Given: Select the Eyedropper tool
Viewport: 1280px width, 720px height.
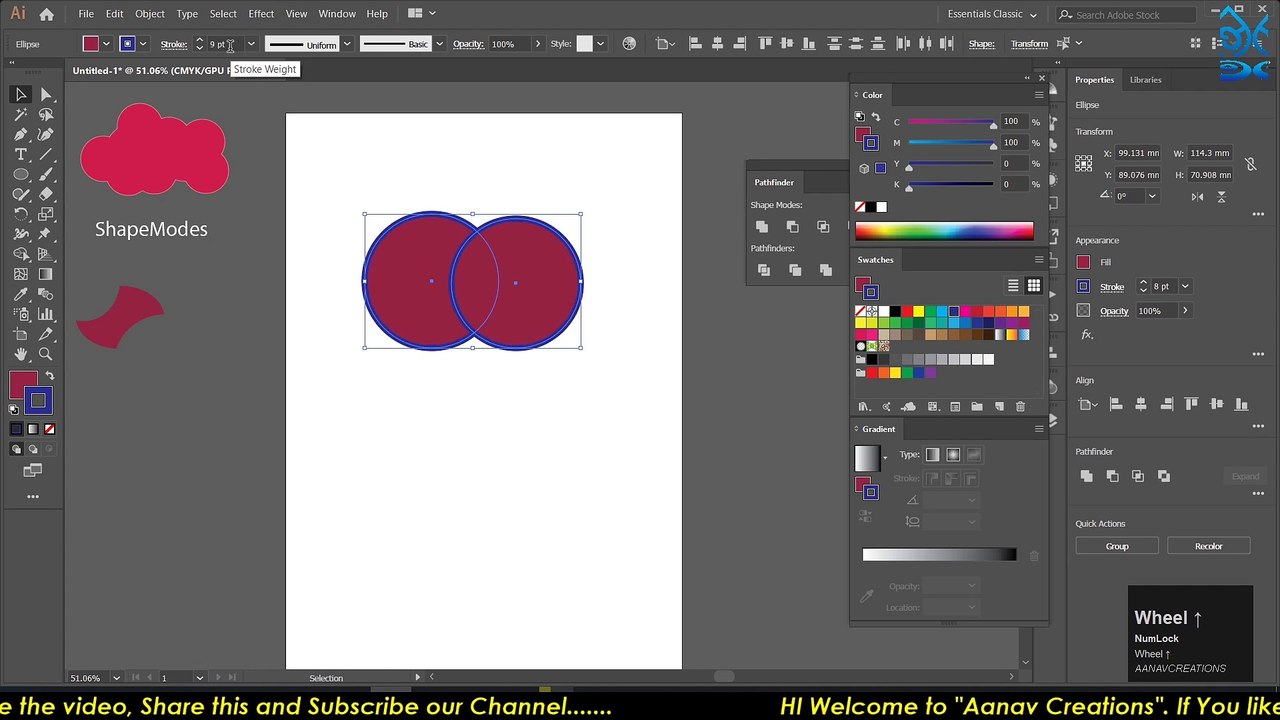Looking at the screenshot, I should tap(20, 294).
